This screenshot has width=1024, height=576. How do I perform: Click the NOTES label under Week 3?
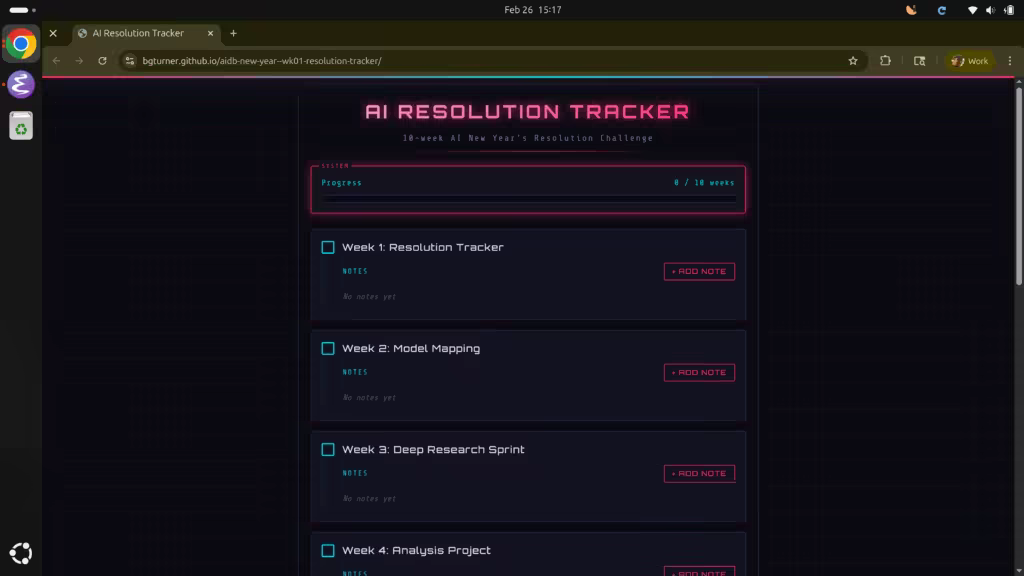point(355,473)
